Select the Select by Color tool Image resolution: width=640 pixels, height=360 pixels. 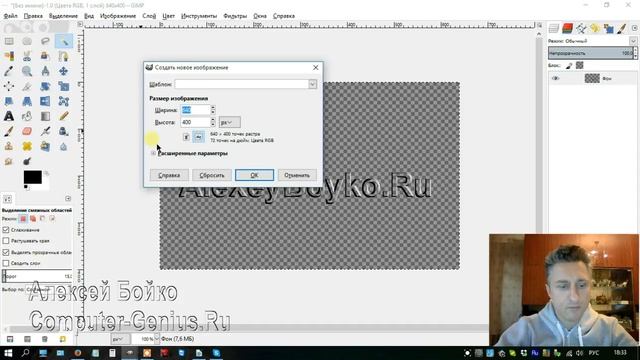pos(9,56)
